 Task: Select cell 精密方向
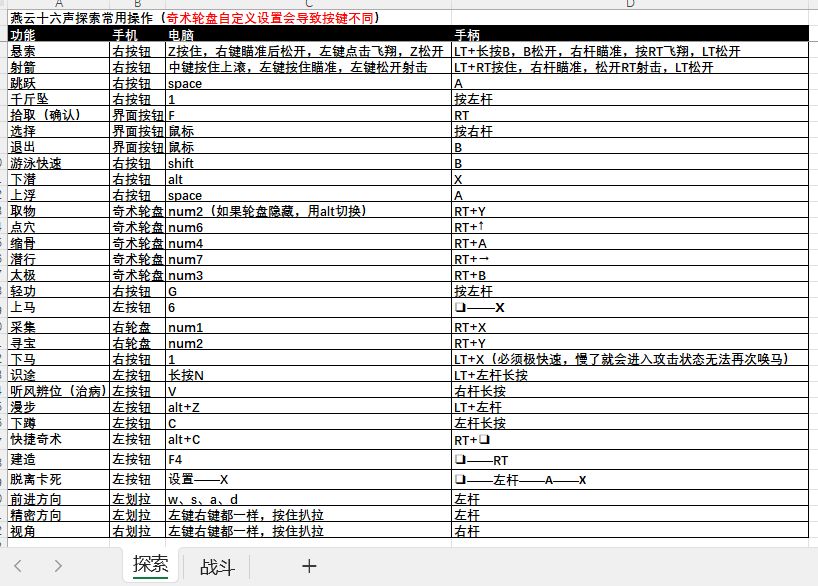point(58,515)
